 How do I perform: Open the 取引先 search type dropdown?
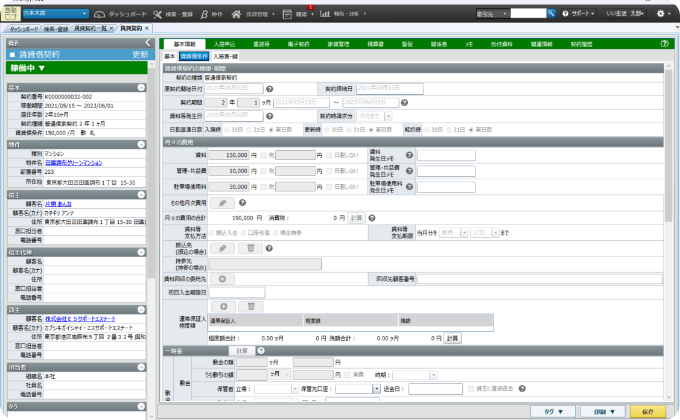click(x=492, y=14)
